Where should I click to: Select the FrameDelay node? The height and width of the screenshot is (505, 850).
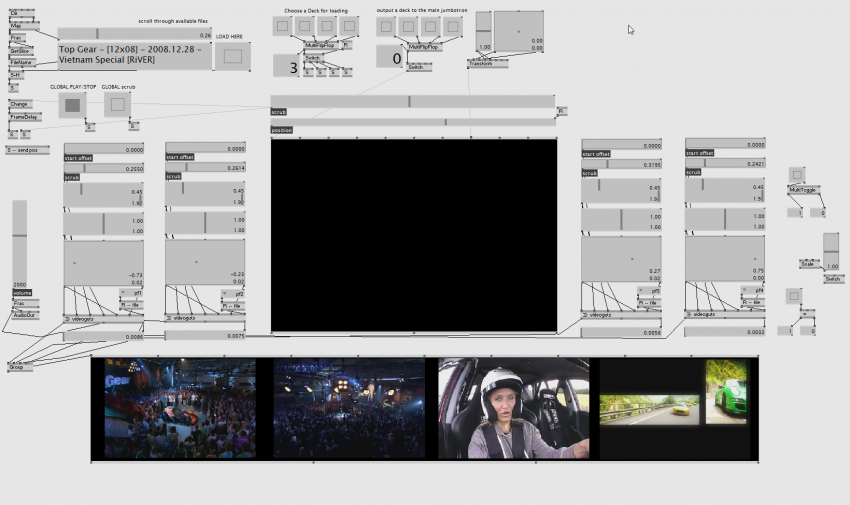(24, 116)
